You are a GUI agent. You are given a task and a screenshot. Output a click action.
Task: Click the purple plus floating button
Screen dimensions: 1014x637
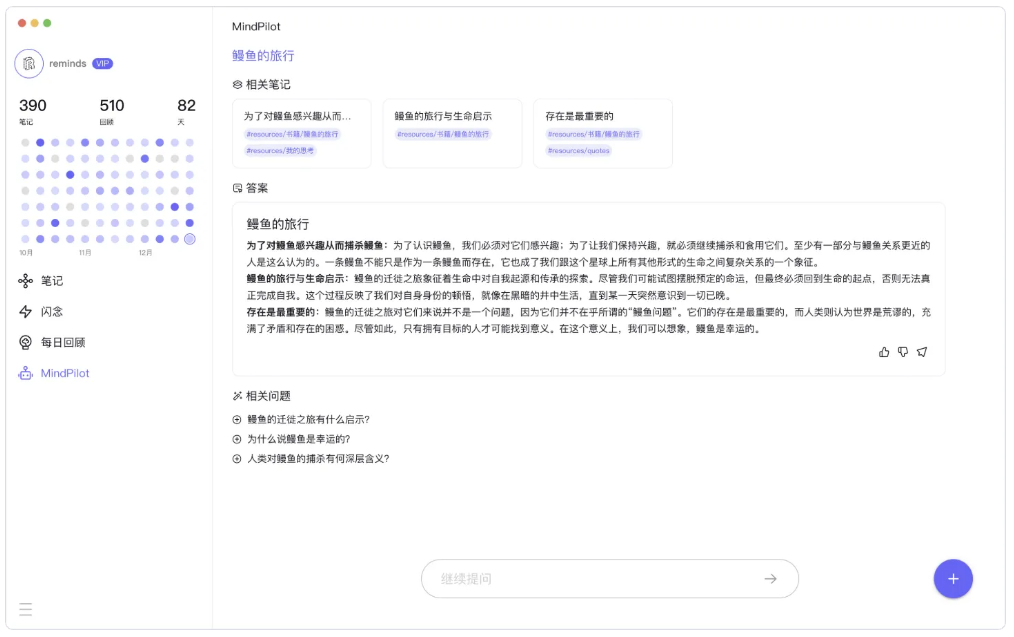pyautogui.click(x=952, y=579)
